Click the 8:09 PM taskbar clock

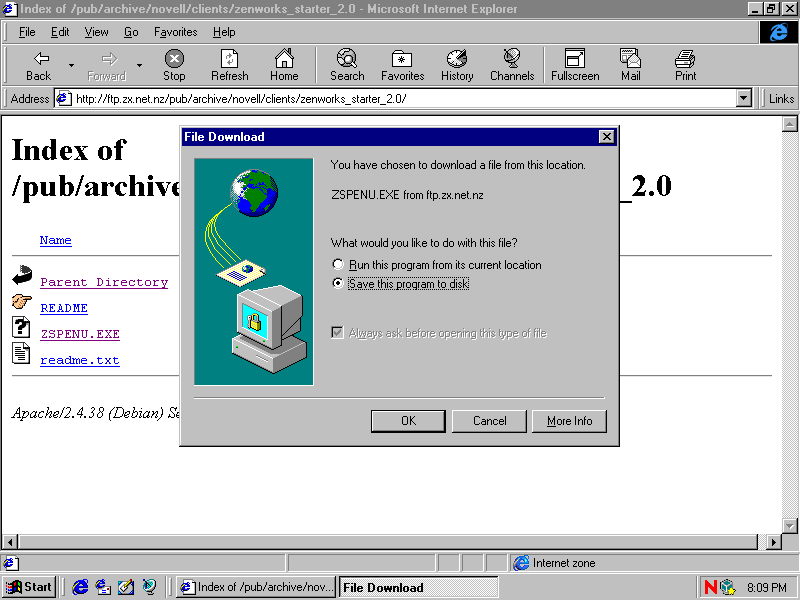coord(766,587)
